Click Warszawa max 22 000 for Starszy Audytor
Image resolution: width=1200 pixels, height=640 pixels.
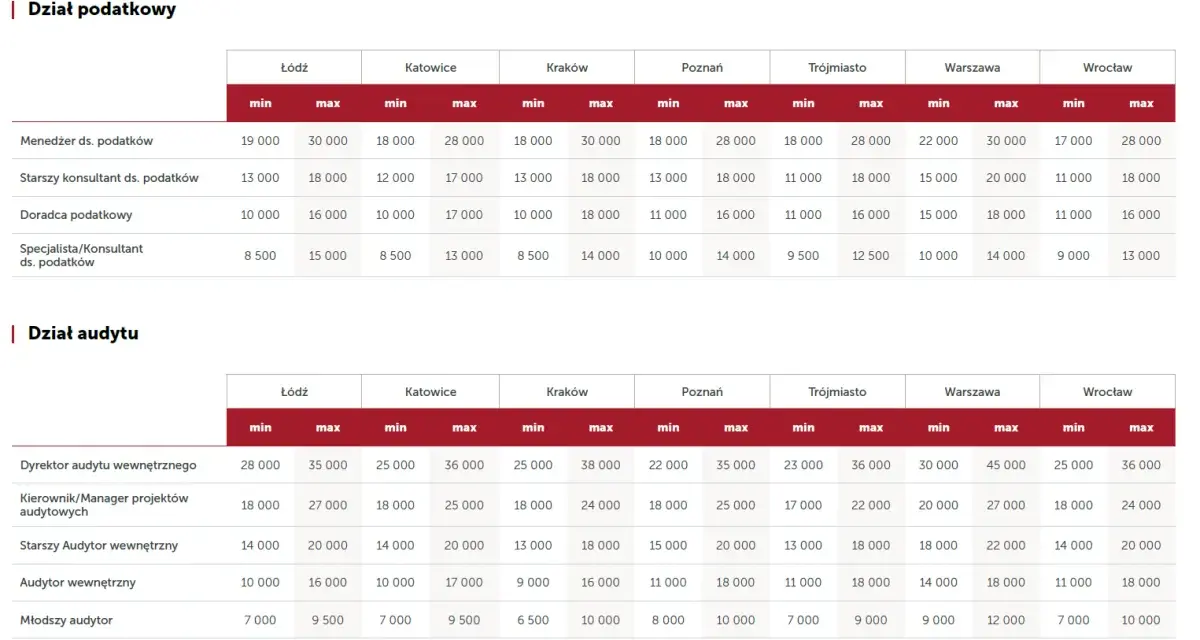pos(1006,546)
